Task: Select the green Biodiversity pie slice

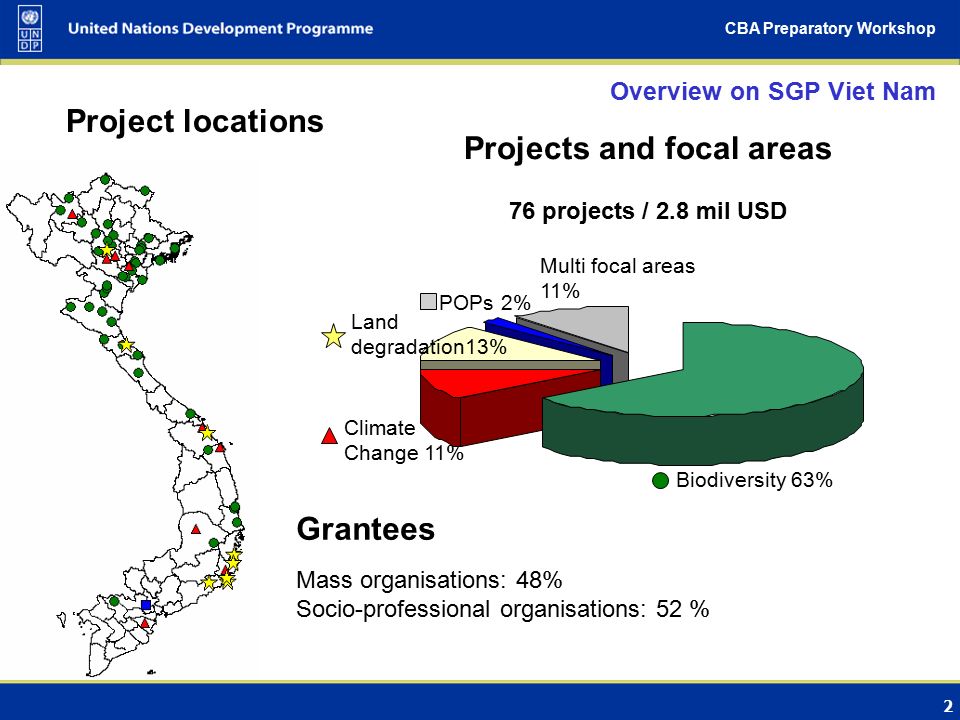Action: click(703, 392)
